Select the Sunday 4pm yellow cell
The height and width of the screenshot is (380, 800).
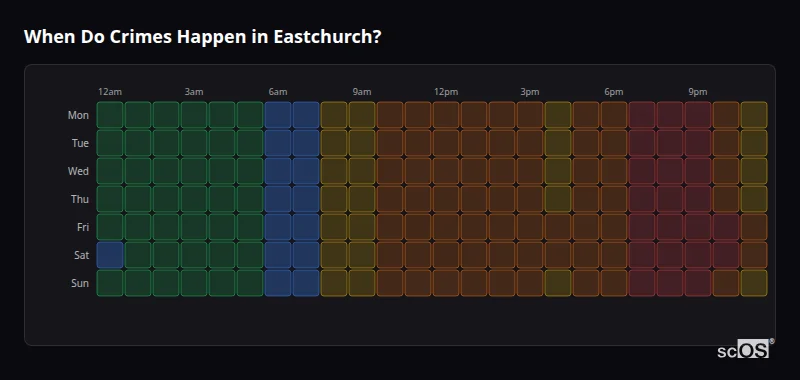[x=558, y=283]
